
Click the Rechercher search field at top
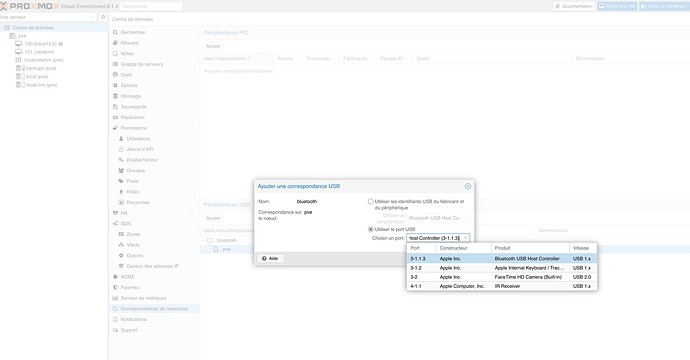point(151,6)
